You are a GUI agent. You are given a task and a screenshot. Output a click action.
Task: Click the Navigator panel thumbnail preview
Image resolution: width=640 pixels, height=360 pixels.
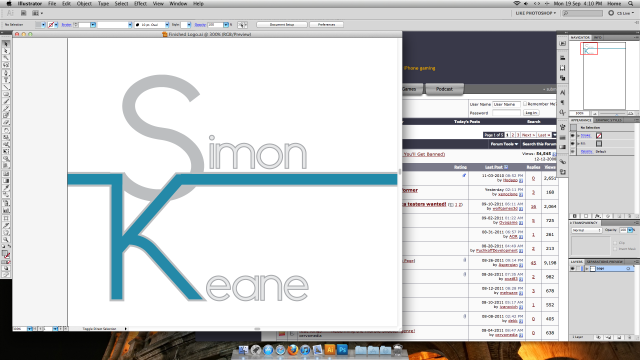[x=604, y=76]
